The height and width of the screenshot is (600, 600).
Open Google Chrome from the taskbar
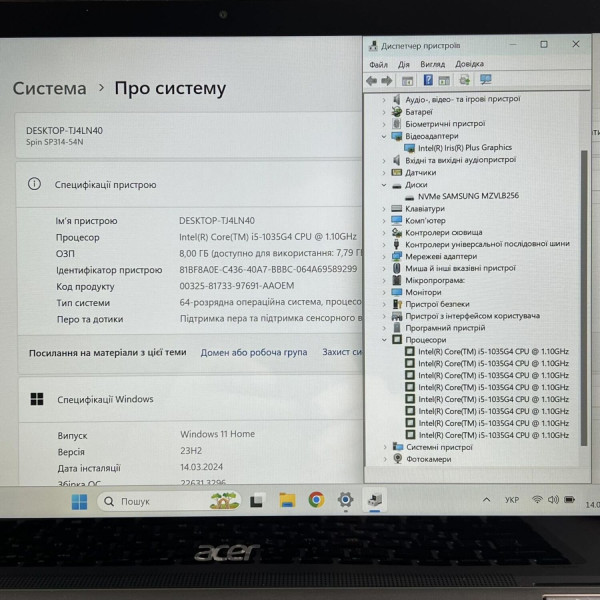point(316,500)
